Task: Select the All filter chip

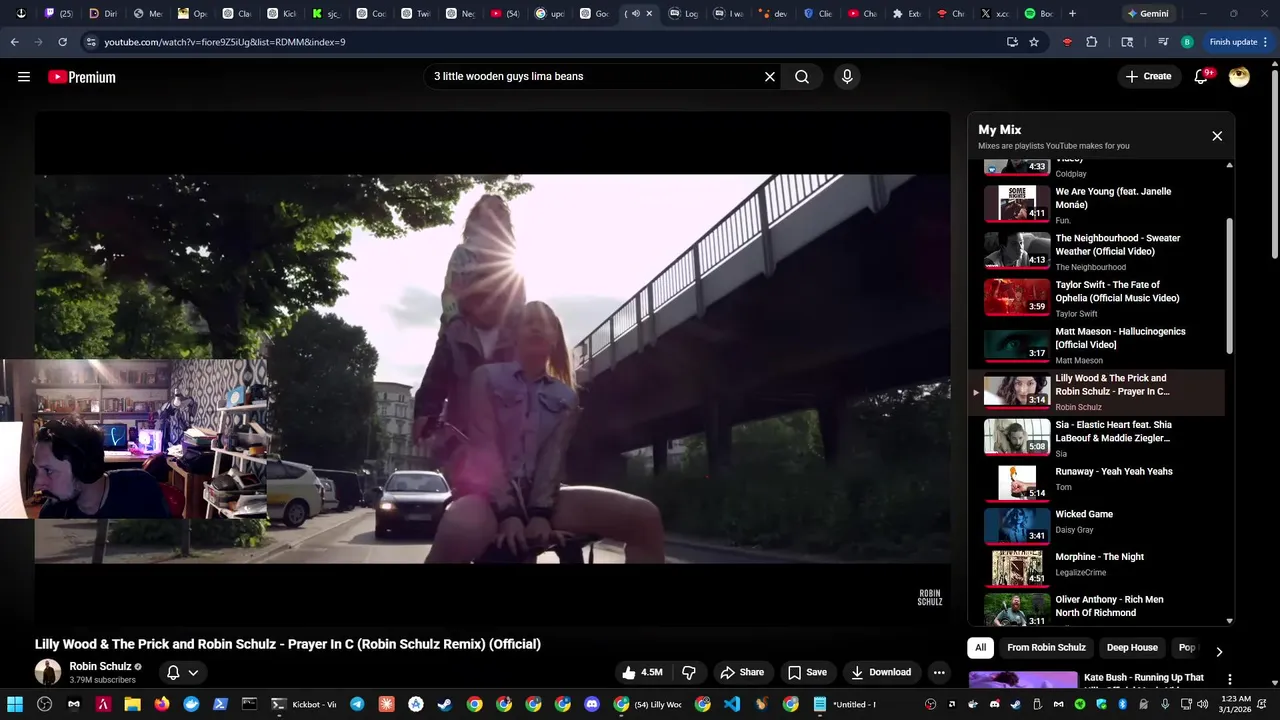Action: click(x=980, y=648)
